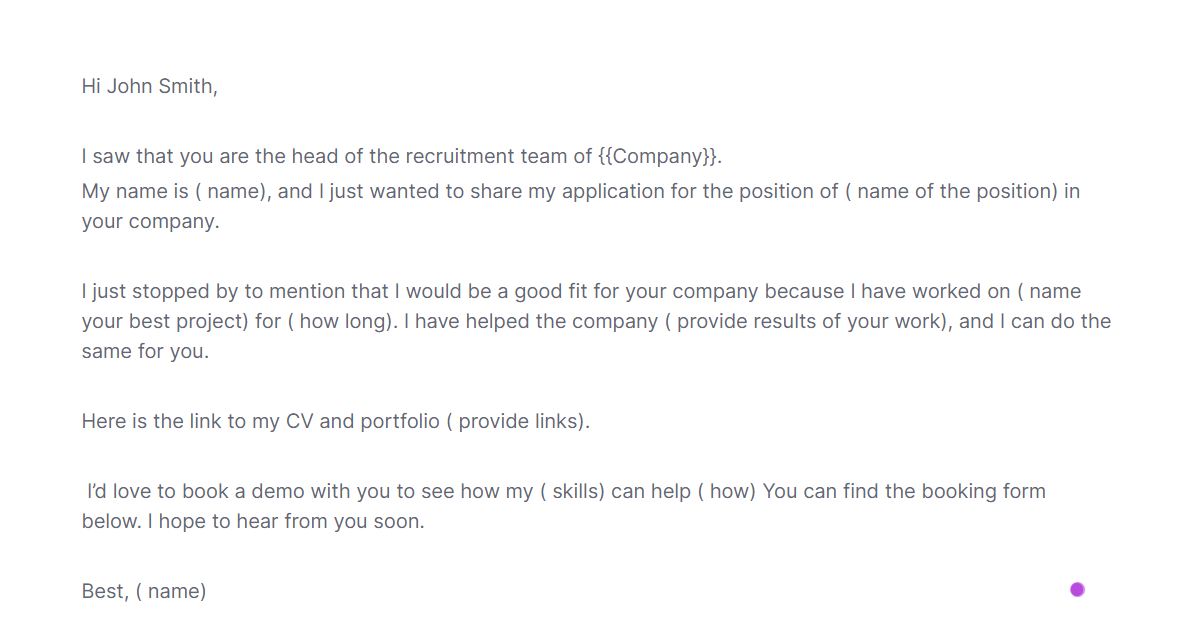The height and width of the screenshot is (630, 1200).
Task: Click the purple dot indicator
Action: pyautogui.click(x=1077, y=589)
